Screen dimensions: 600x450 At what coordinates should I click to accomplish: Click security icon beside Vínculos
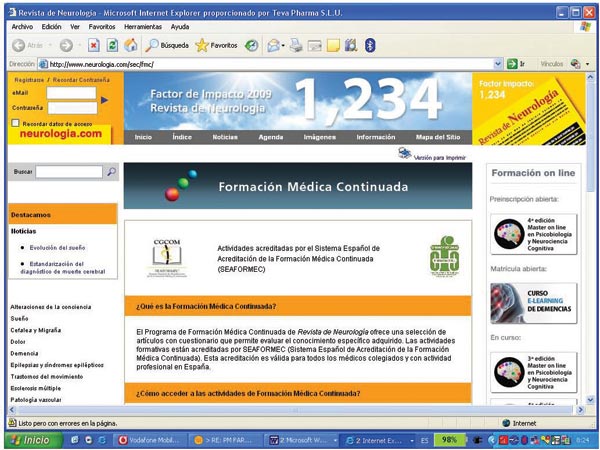click(575, 64)
